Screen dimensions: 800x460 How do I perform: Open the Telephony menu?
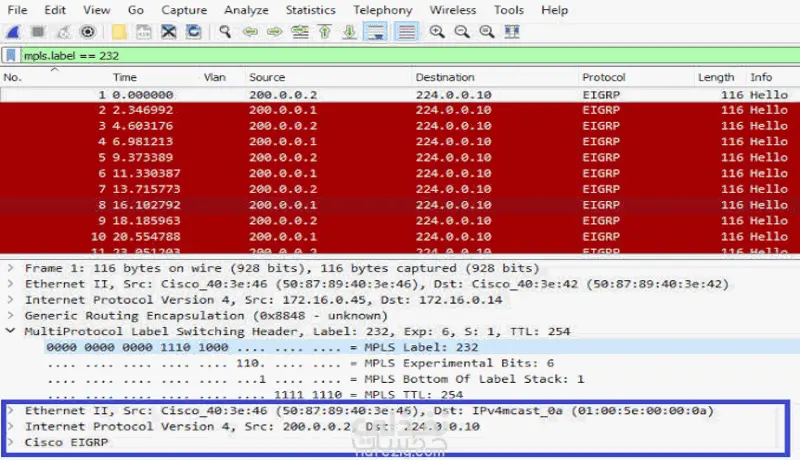coord(383,10)
